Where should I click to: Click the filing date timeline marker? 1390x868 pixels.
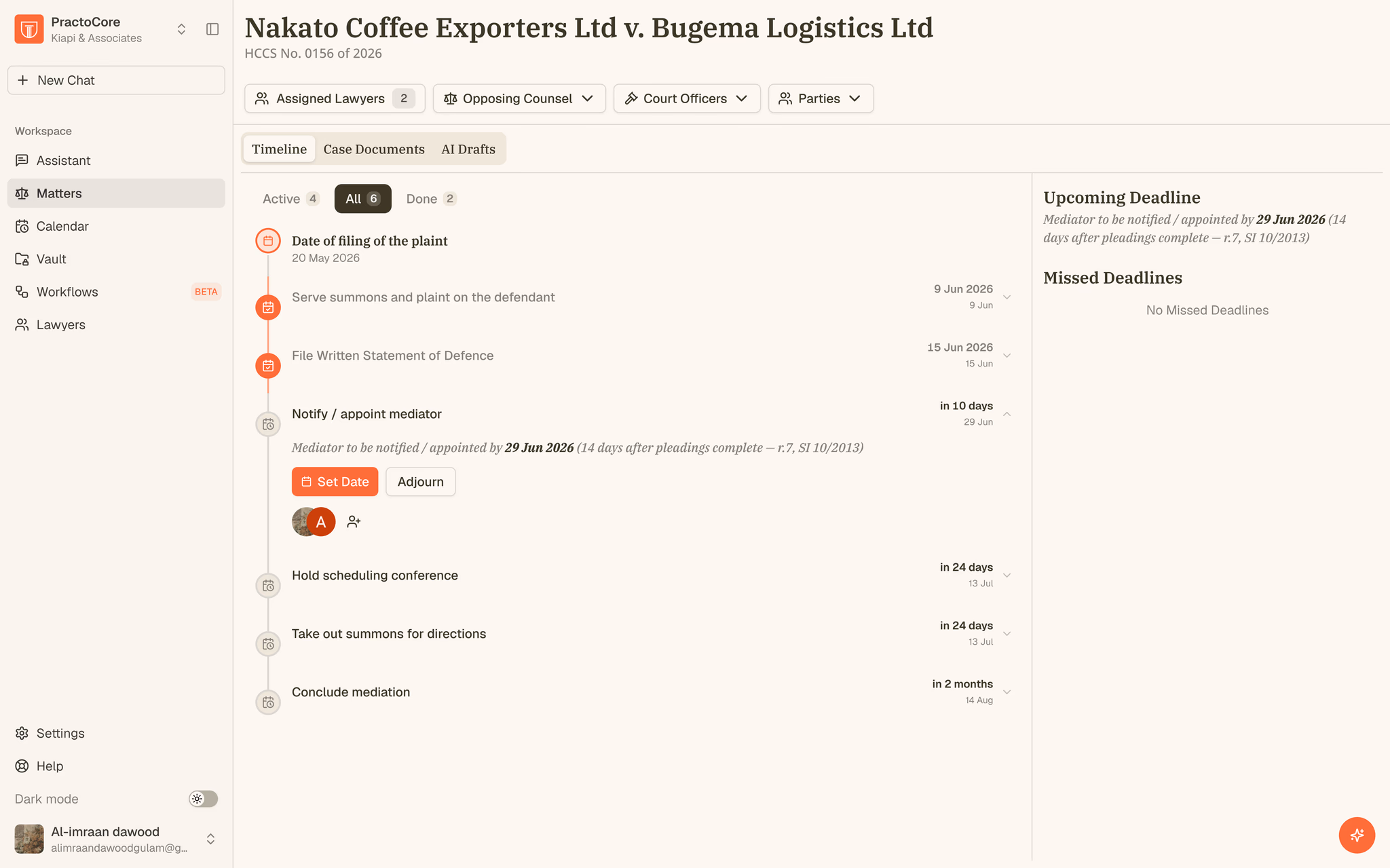tap(268, 241)
